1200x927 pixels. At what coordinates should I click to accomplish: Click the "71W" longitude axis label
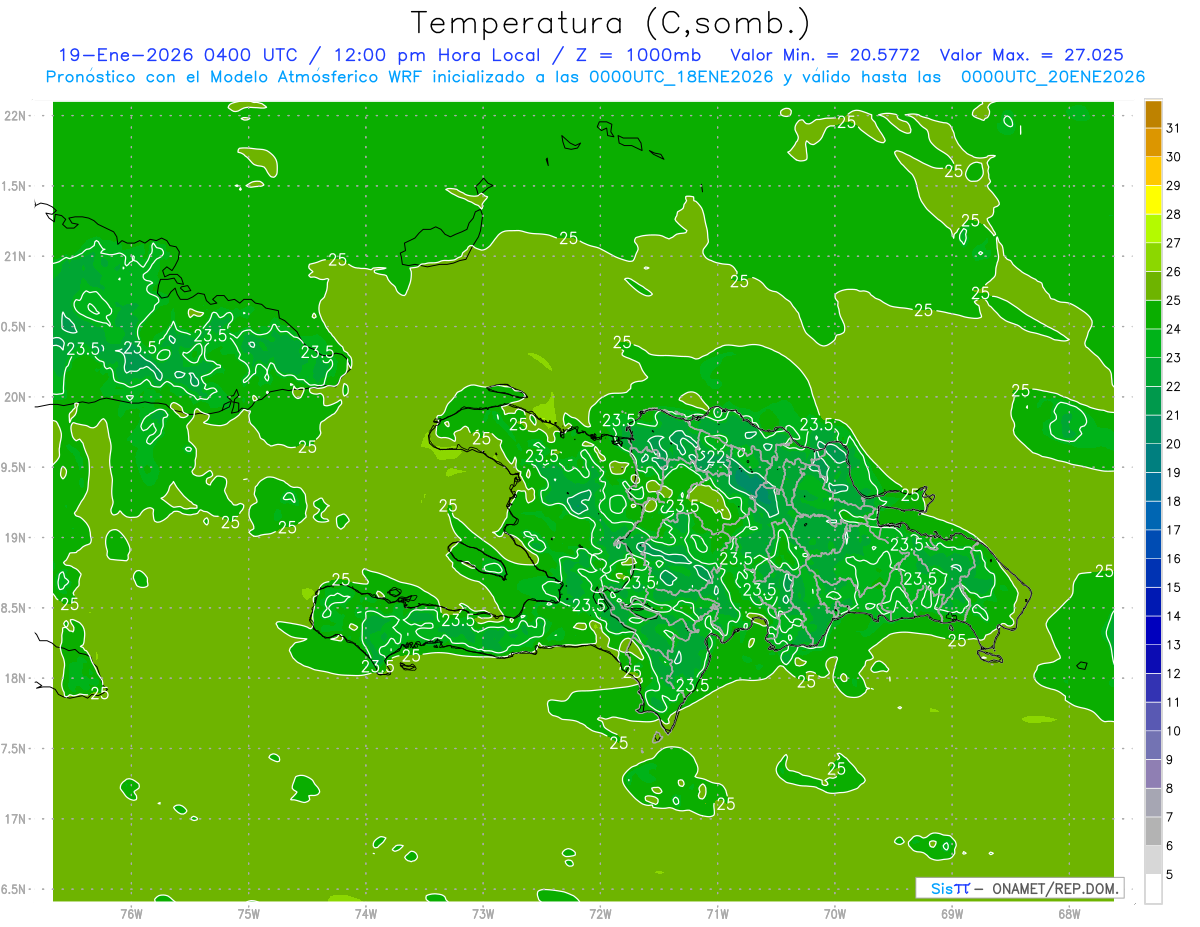pyautogui.click(x=717, y=914)
